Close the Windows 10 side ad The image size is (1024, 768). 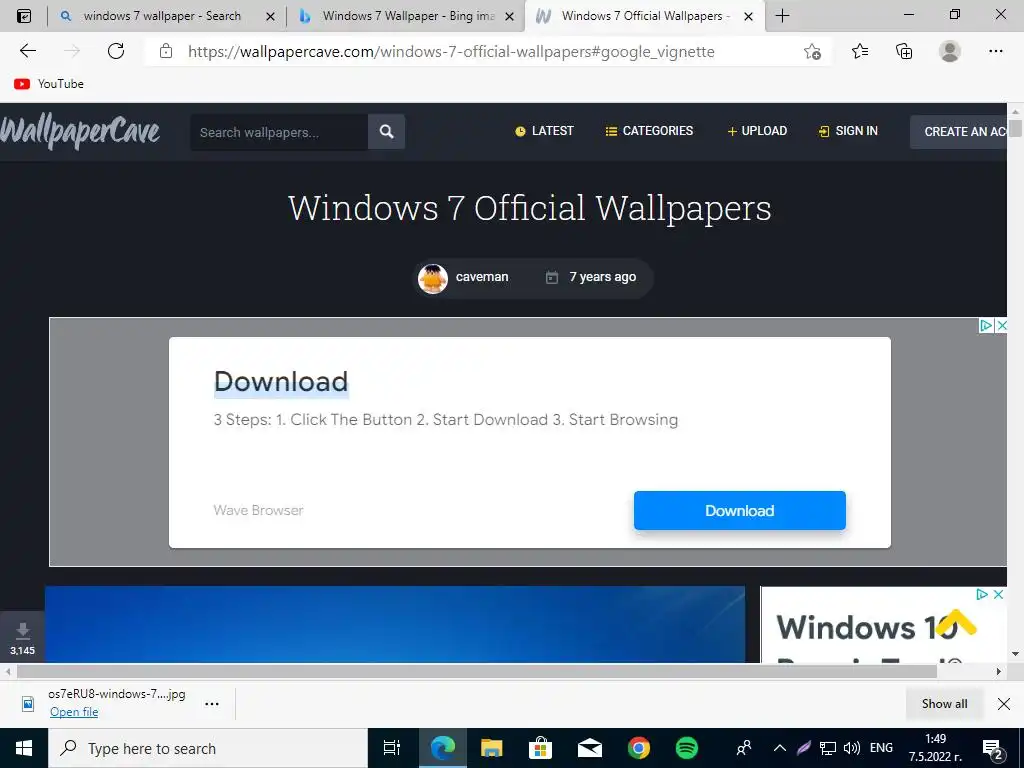[999, 594]
